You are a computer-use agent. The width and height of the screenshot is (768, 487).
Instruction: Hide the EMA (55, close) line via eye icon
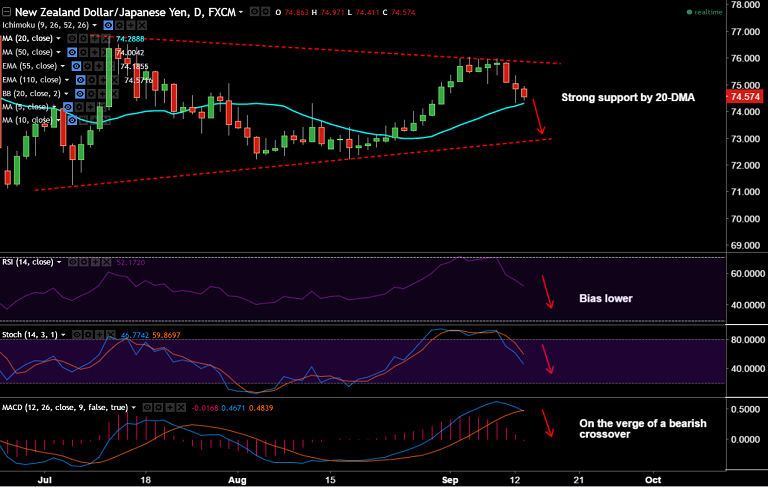tap(76, 66)
